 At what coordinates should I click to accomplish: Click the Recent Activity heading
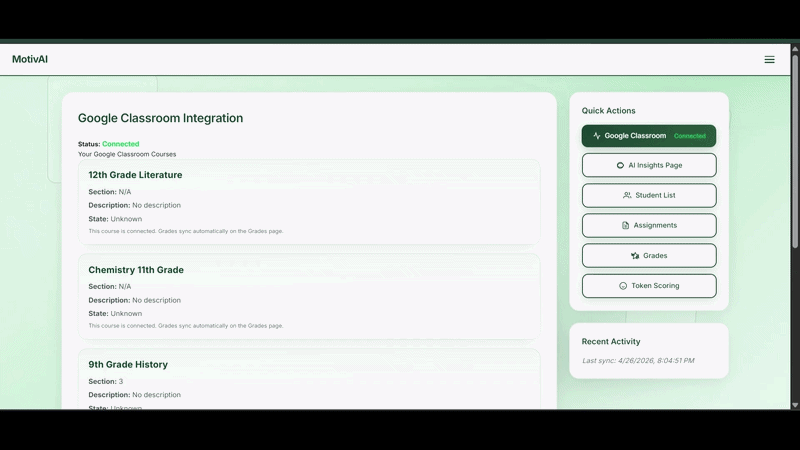pos(611,341)
